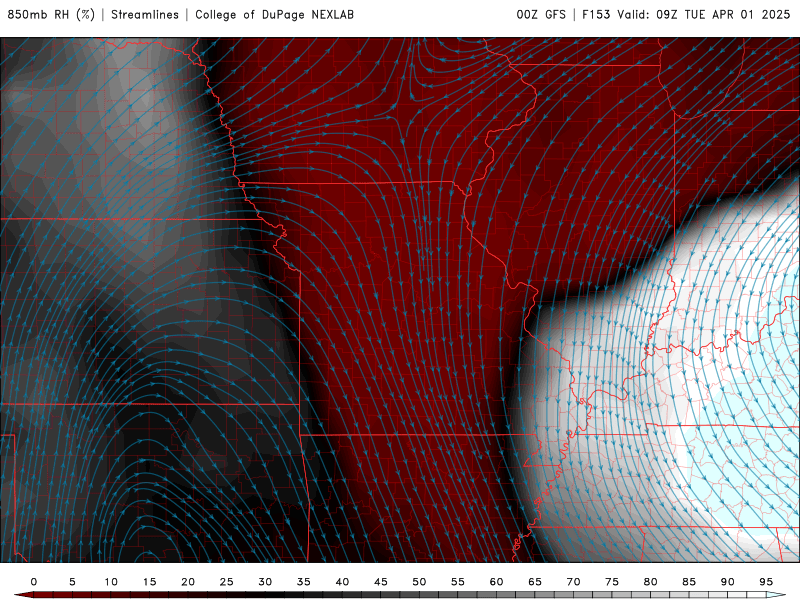
Task: Select the "50" humidity scale label
Action: click(419, 582)
